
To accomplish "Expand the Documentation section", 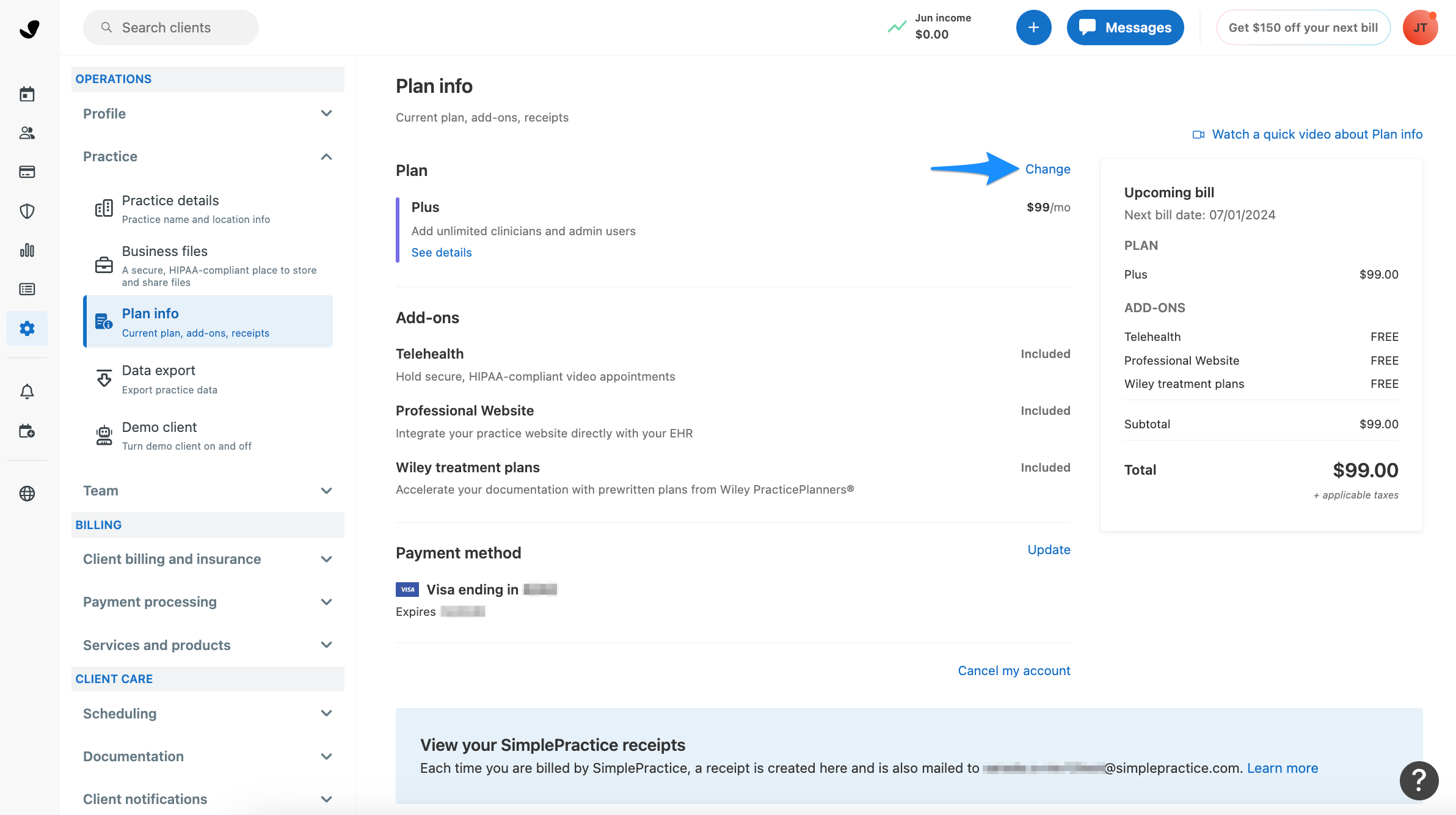I will [208, 756].
